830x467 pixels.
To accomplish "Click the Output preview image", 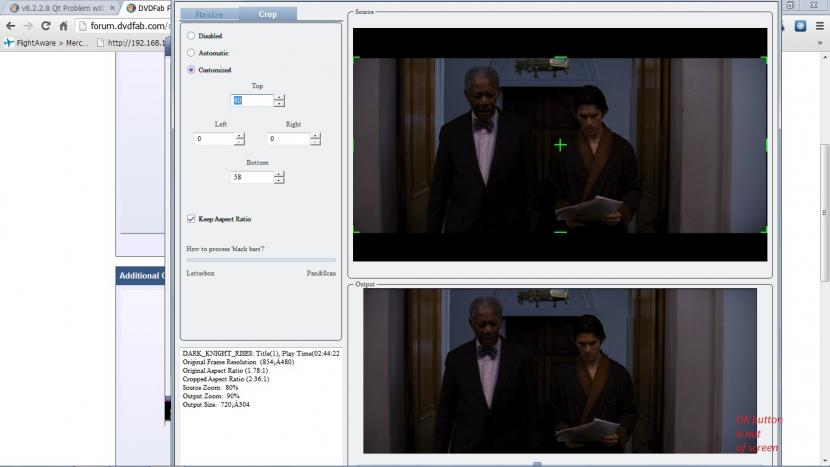I will [x=560, y=371].
